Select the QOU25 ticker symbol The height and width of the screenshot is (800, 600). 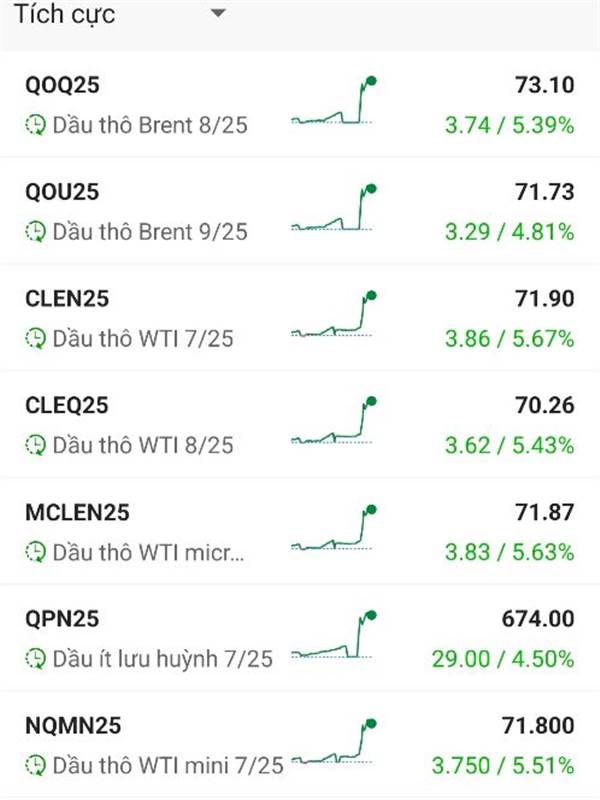pos(62,192)
